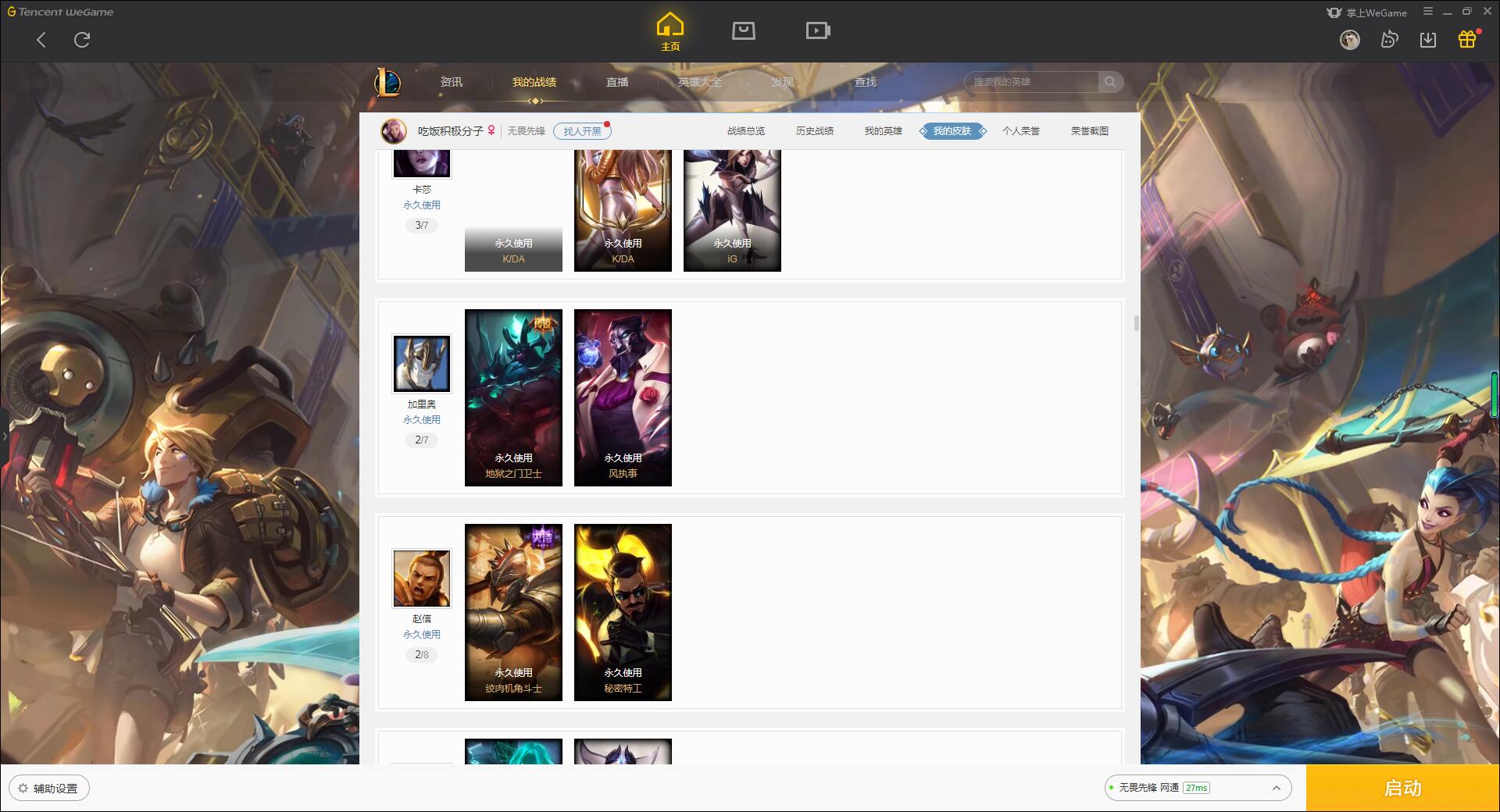The height and width of the screenshot is (812, 1500).
Task: Open the download manager icon
Action: pos(1428,39)
